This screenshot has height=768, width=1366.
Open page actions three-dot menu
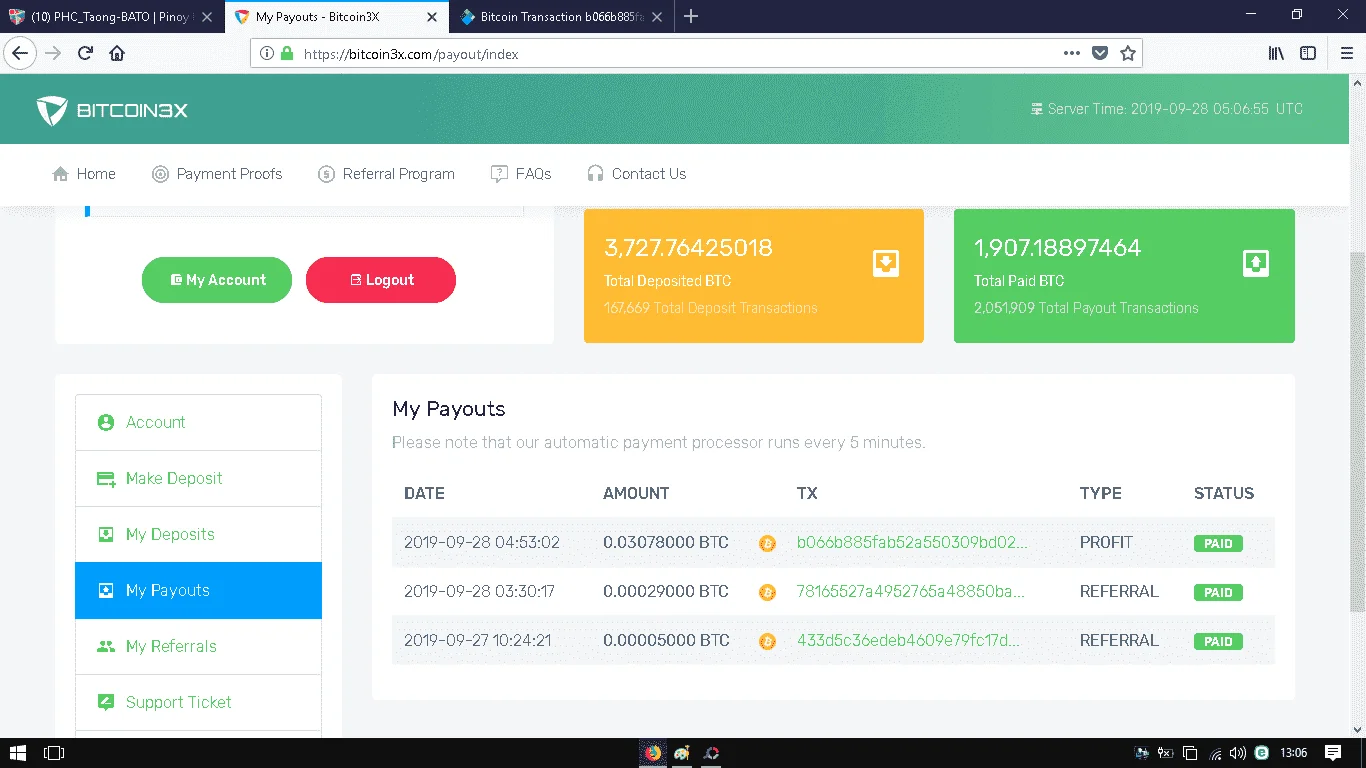click(1071, 54)
